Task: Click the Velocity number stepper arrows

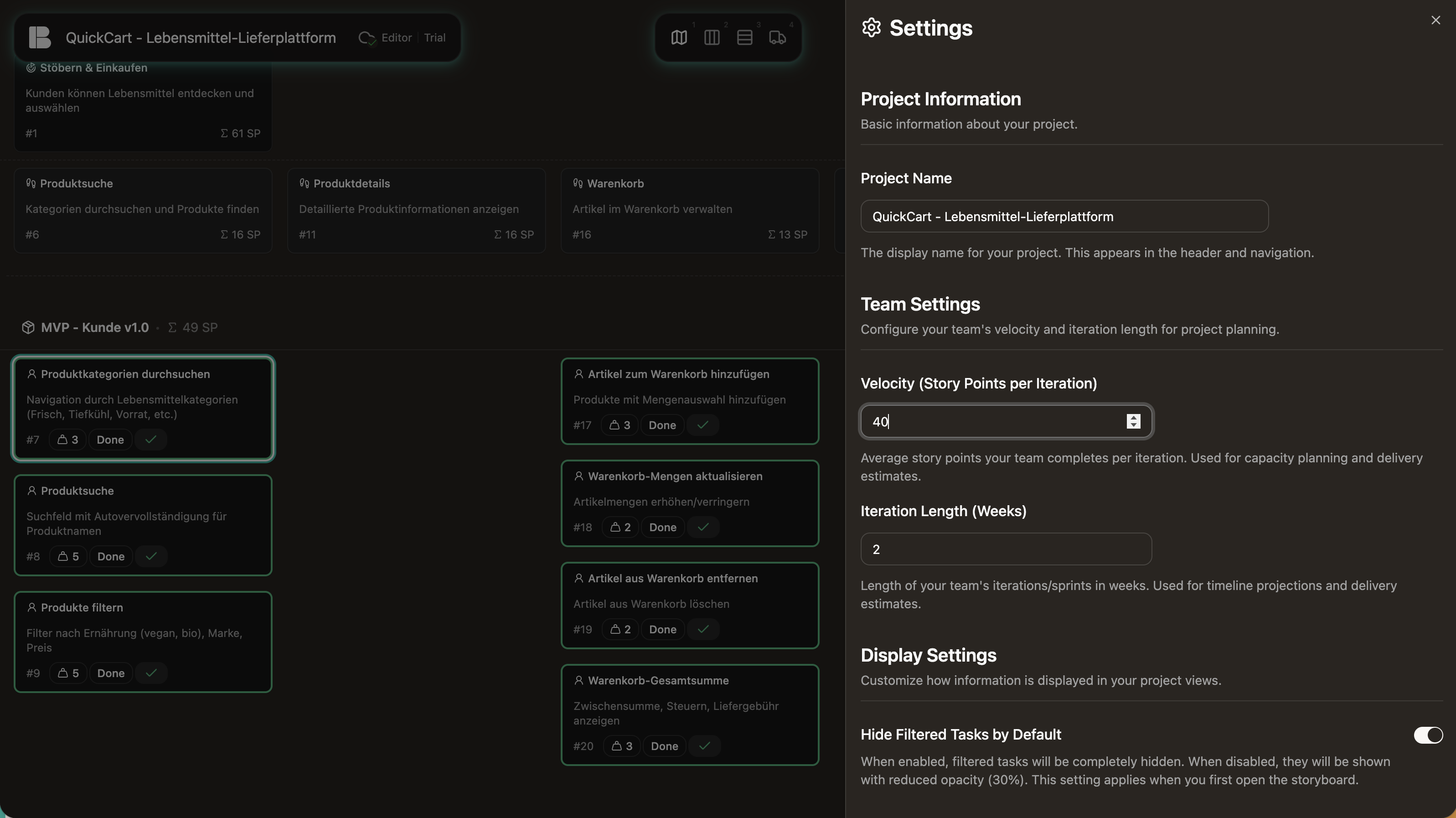Action: pyautogui.click(x=1133, y=422)
